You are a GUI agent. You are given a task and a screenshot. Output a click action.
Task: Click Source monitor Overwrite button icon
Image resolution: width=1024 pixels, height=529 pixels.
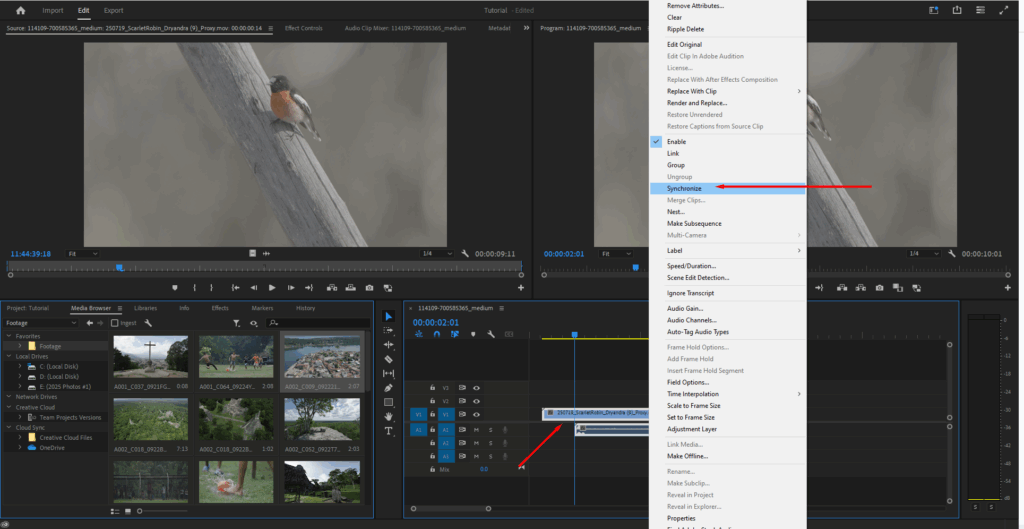(x=351, y=288)
